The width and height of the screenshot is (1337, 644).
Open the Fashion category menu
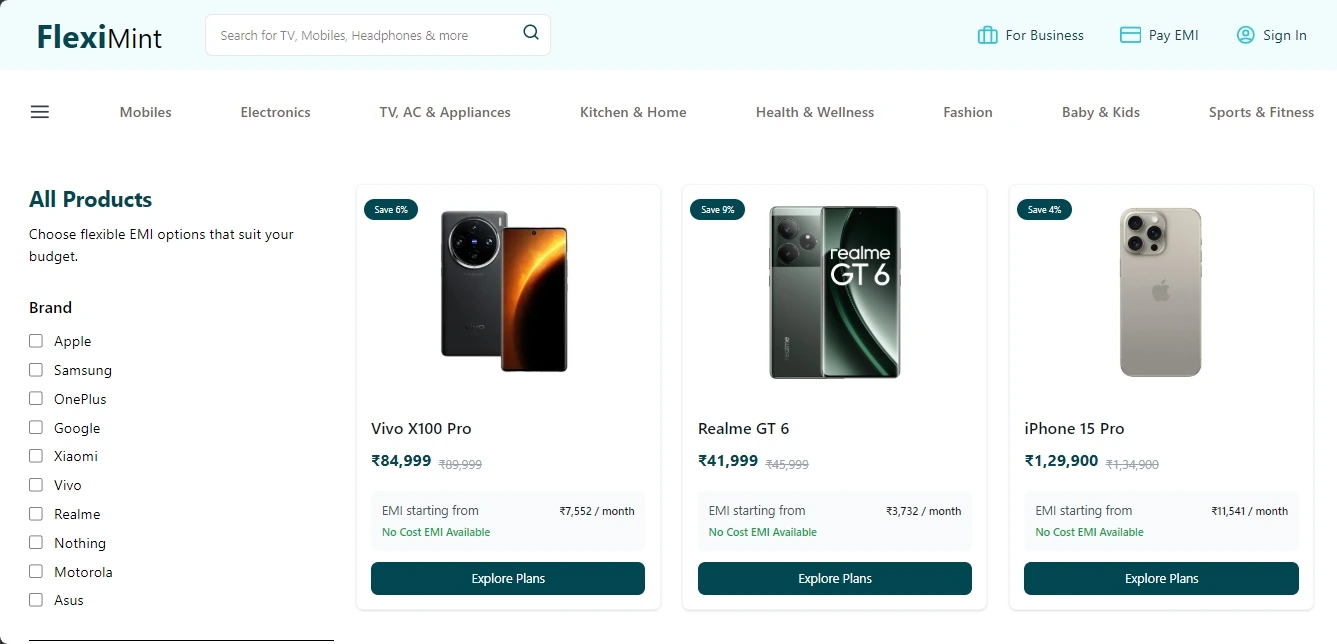[967, 112]
